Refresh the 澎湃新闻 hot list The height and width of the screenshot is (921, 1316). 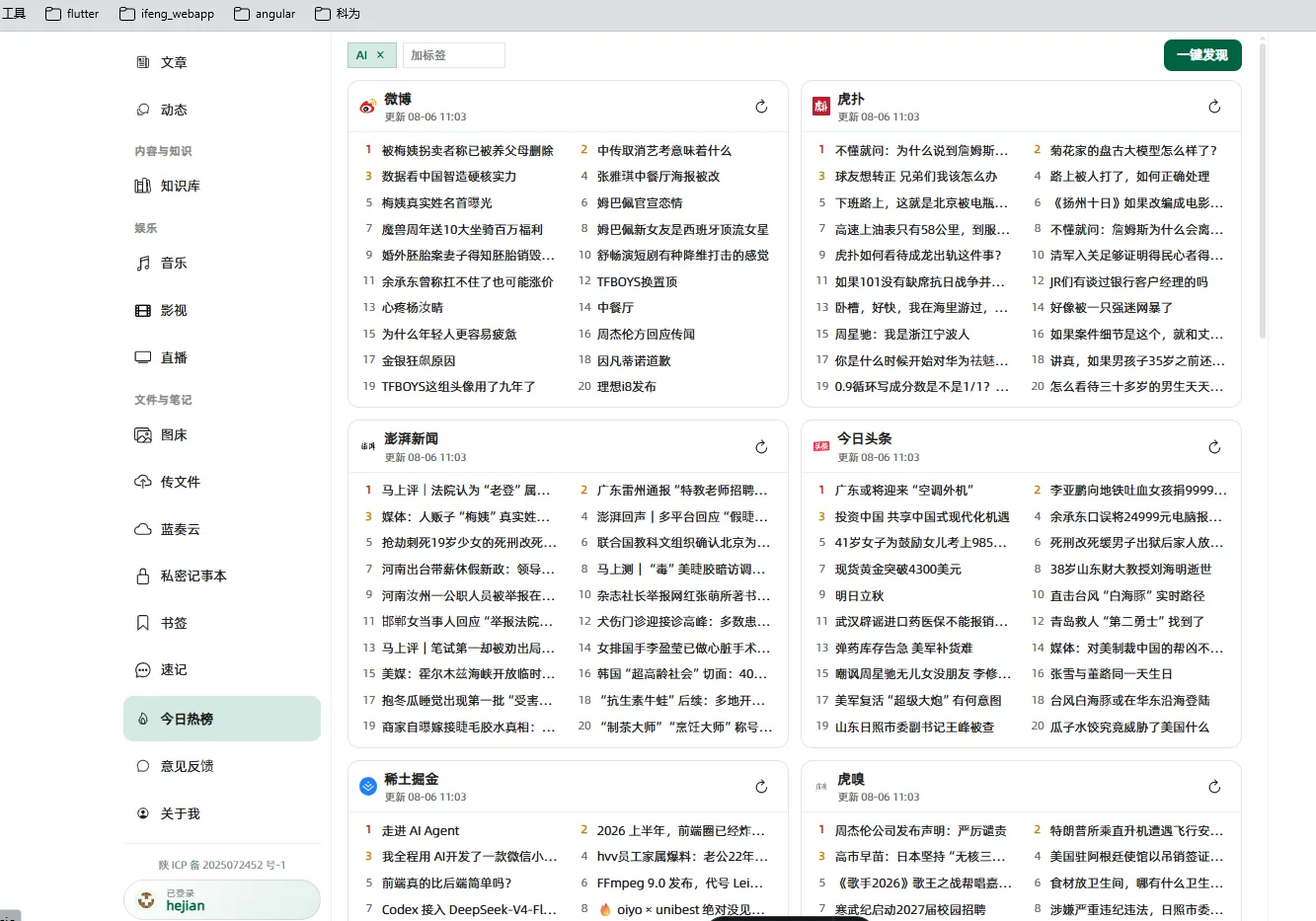tap(761, 447)
